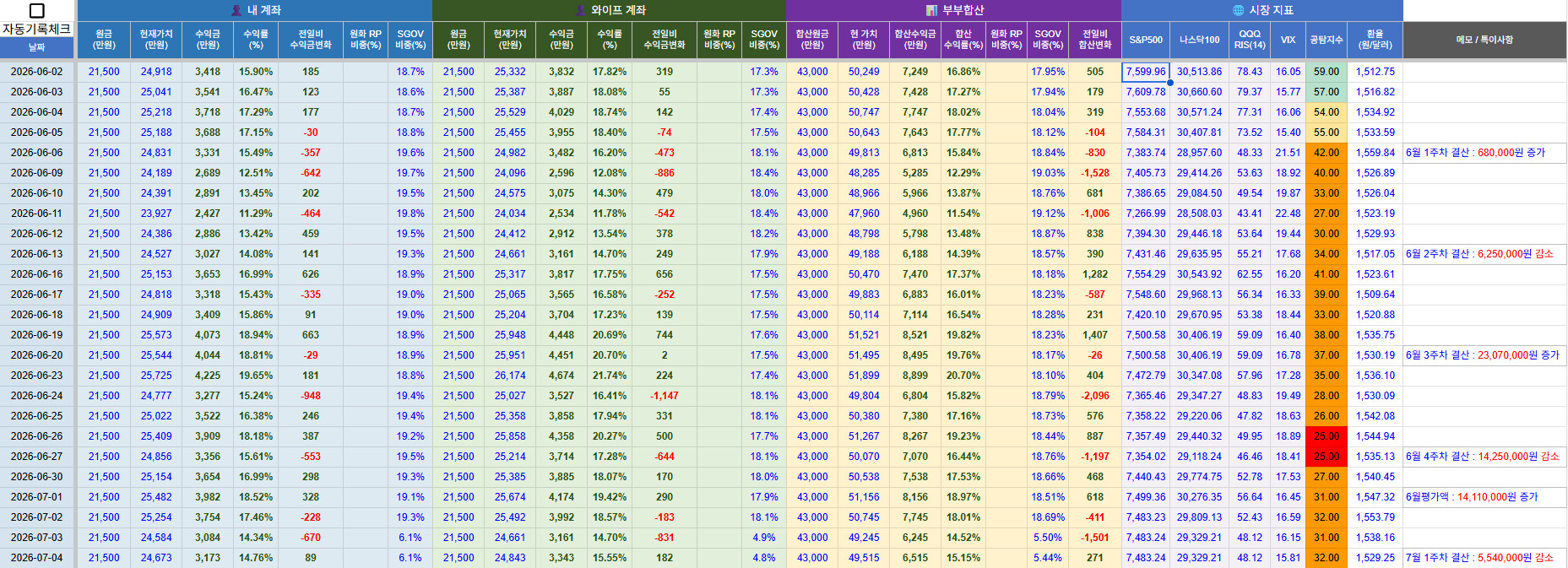1568x568 pixels.
Task: Select the S&P500 column header
Action: click(x=1146, y=40)
